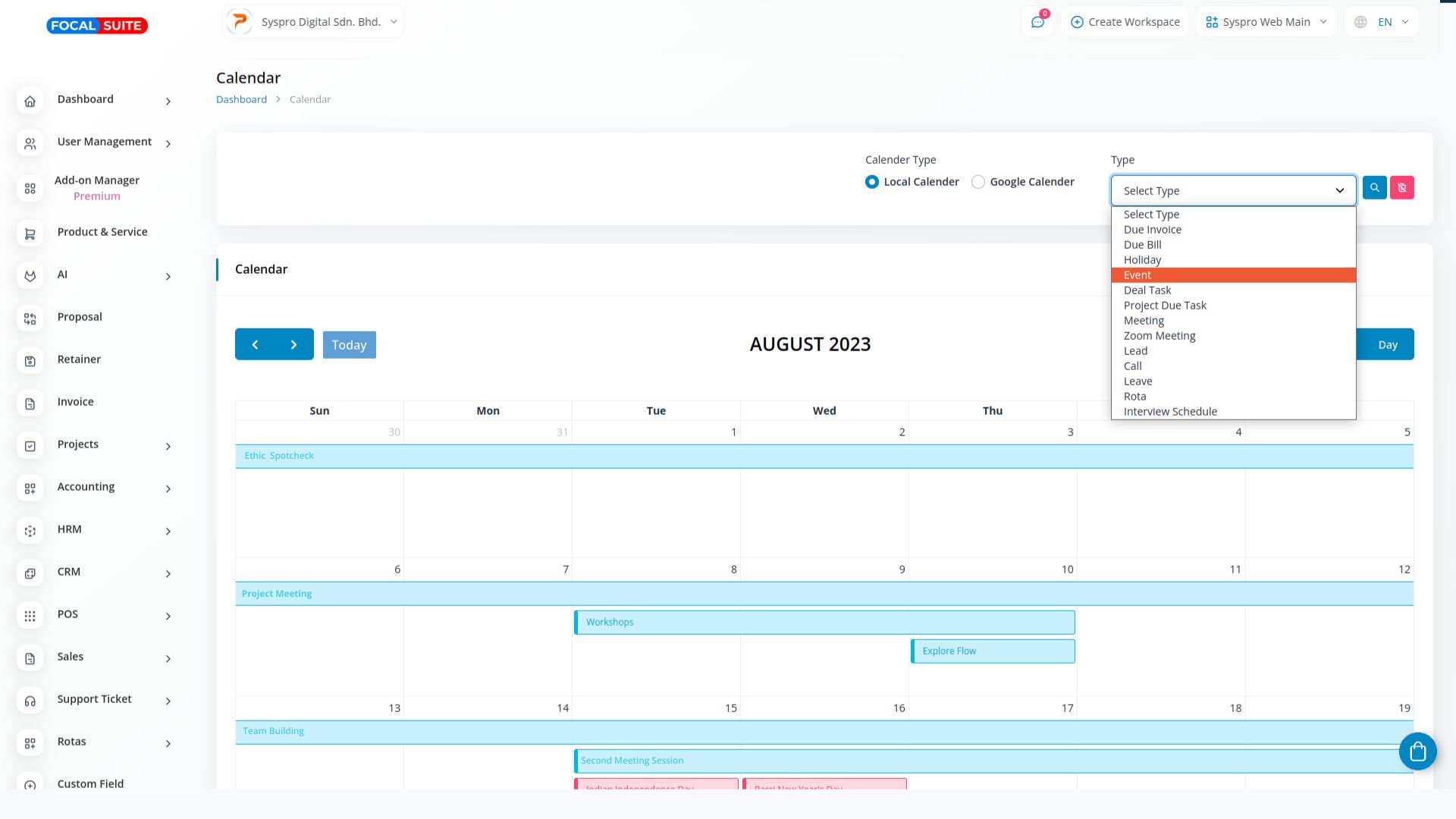Open Invoice from the sidebar
1456x819 pixels.
75,402
